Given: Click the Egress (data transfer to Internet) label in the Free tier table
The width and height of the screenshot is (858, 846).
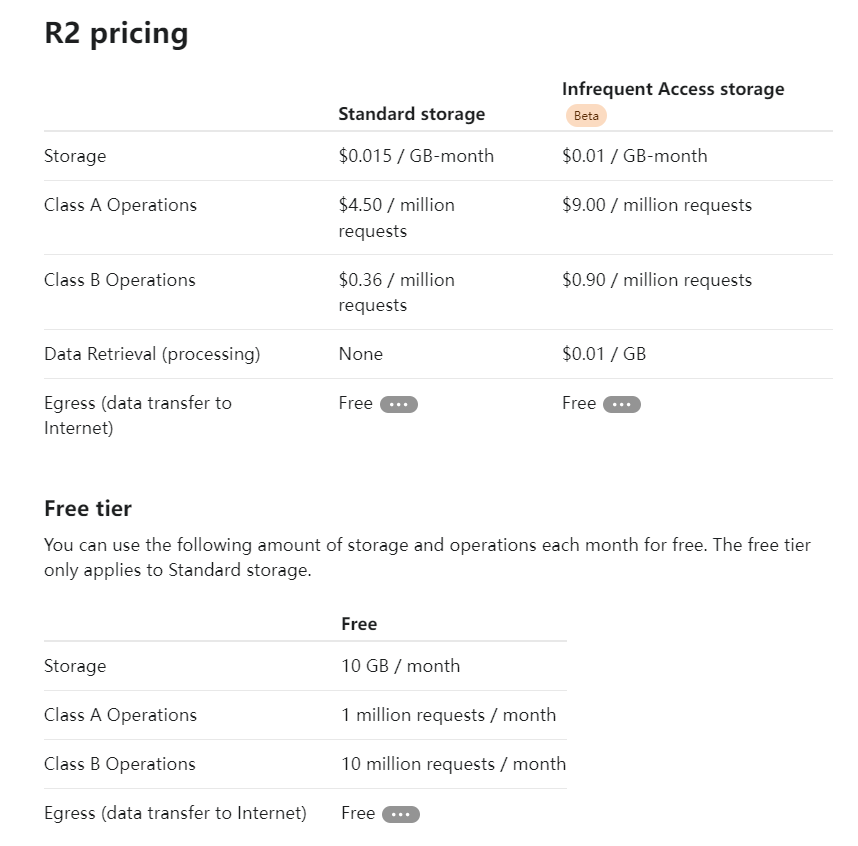Looking at the screenshot, I should (175, 813).
